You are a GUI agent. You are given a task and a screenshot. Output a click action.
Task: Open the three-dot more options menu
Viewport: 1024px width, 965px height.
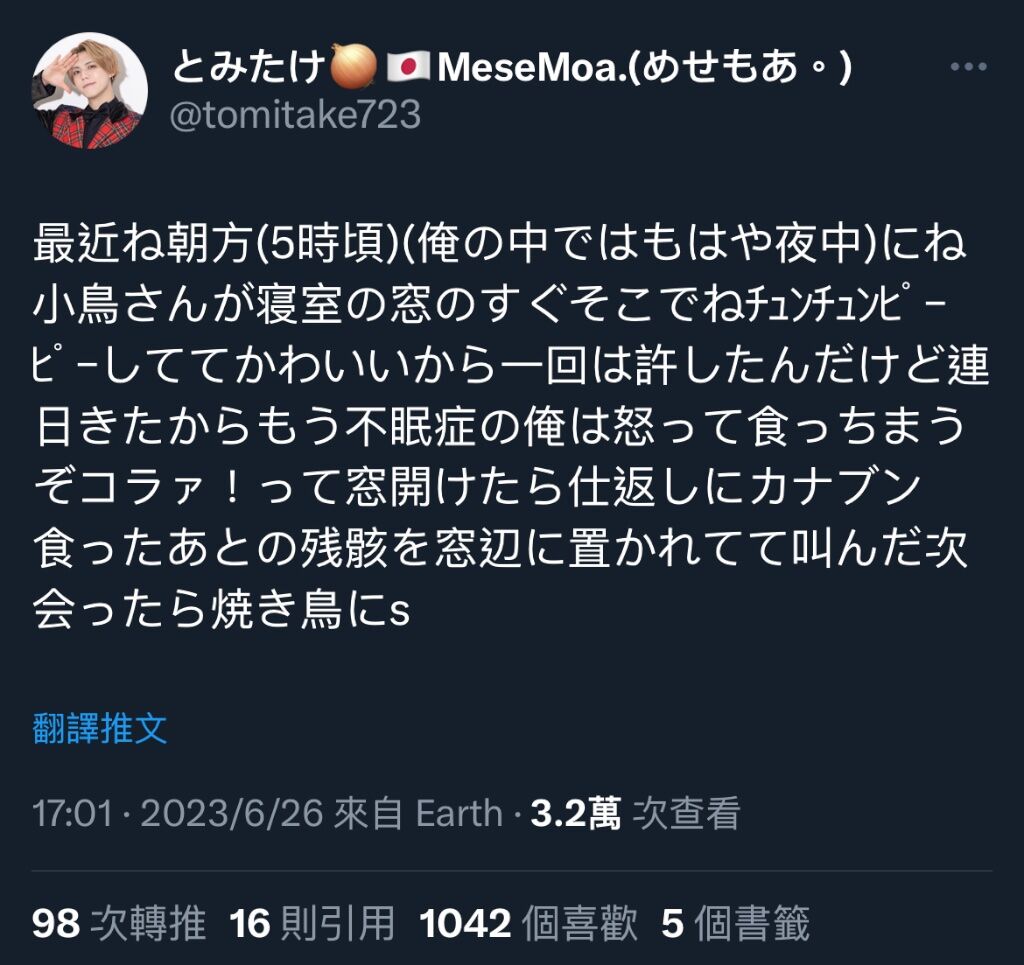click(968, 67)
